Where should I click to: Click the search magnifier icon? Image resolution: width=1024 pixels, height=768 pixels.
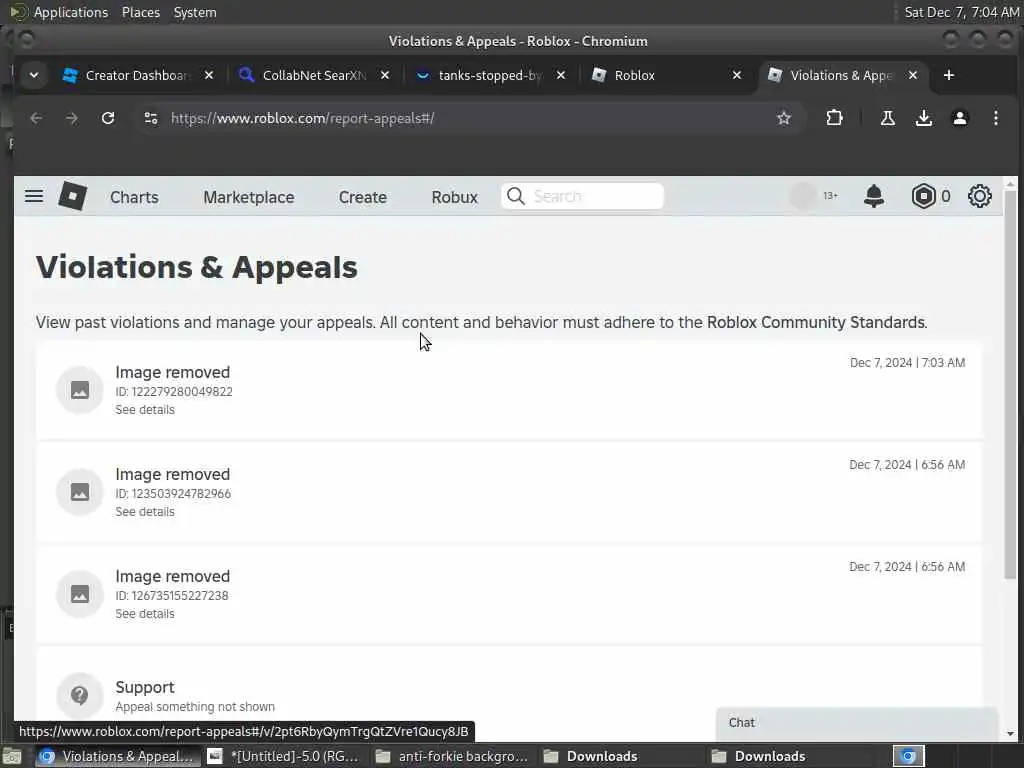(x=516, y=196)
